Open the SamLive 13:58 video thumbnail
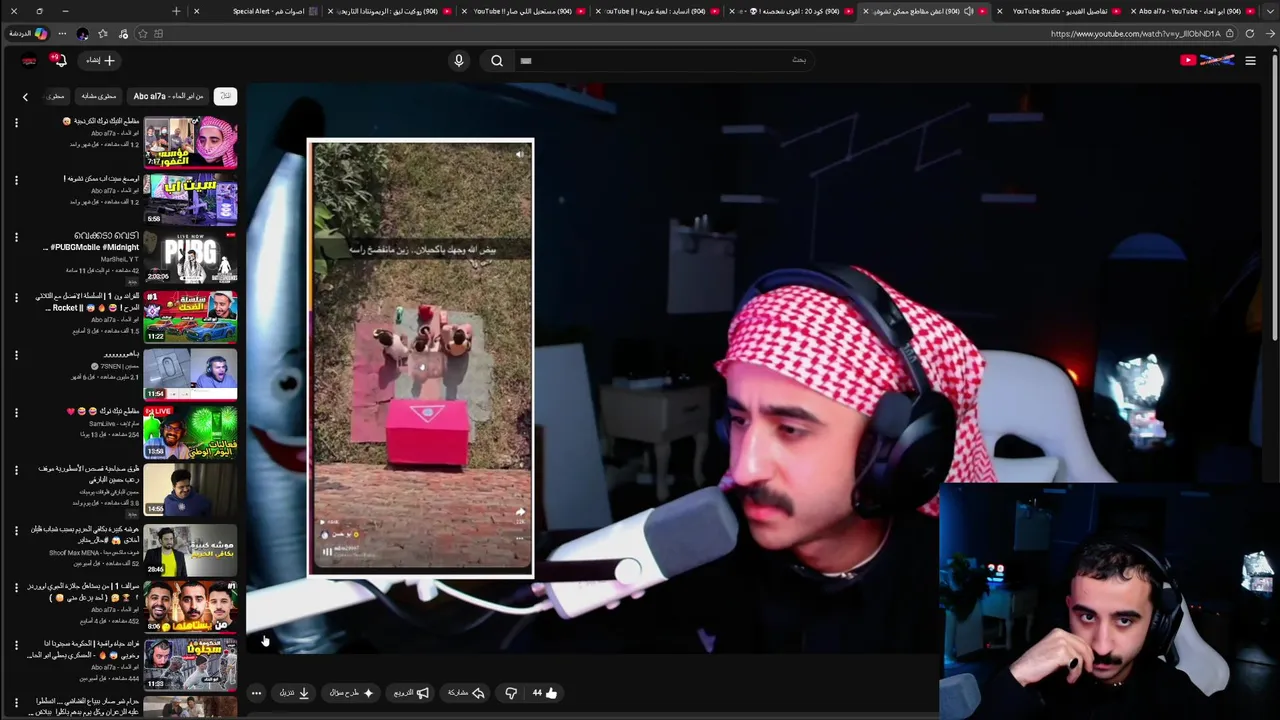 coord(190,431)
